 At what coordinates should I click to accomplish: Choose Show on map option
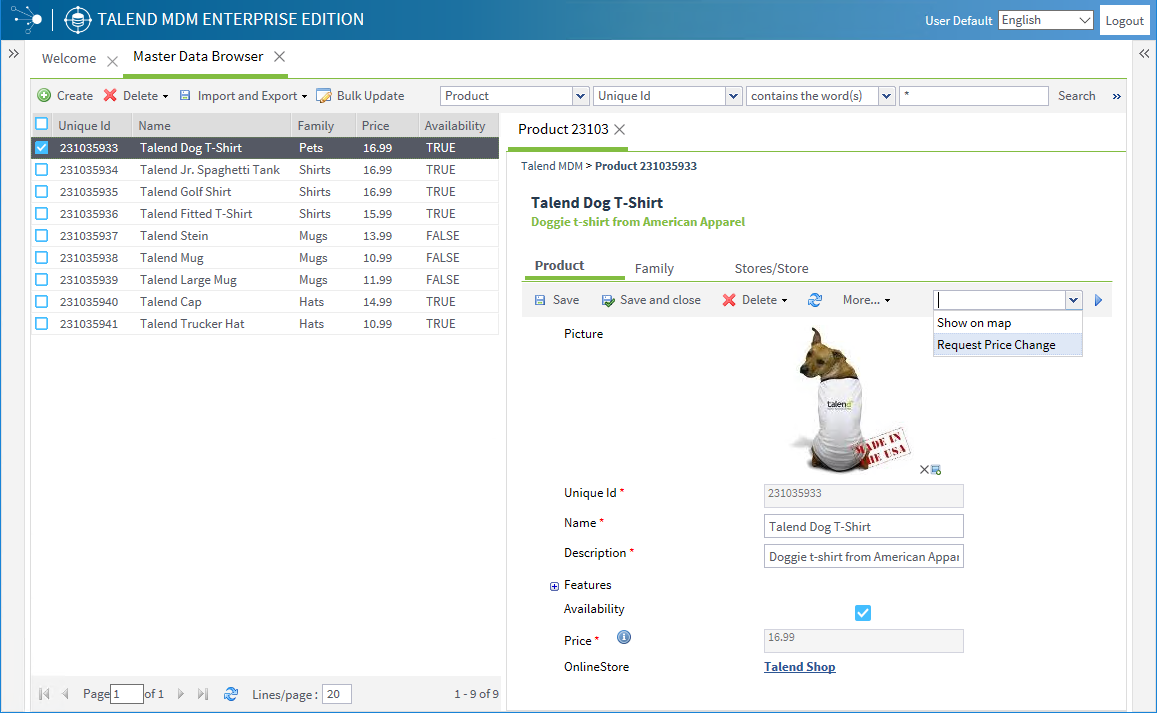pyautogui.click(x=1008, y=323)
